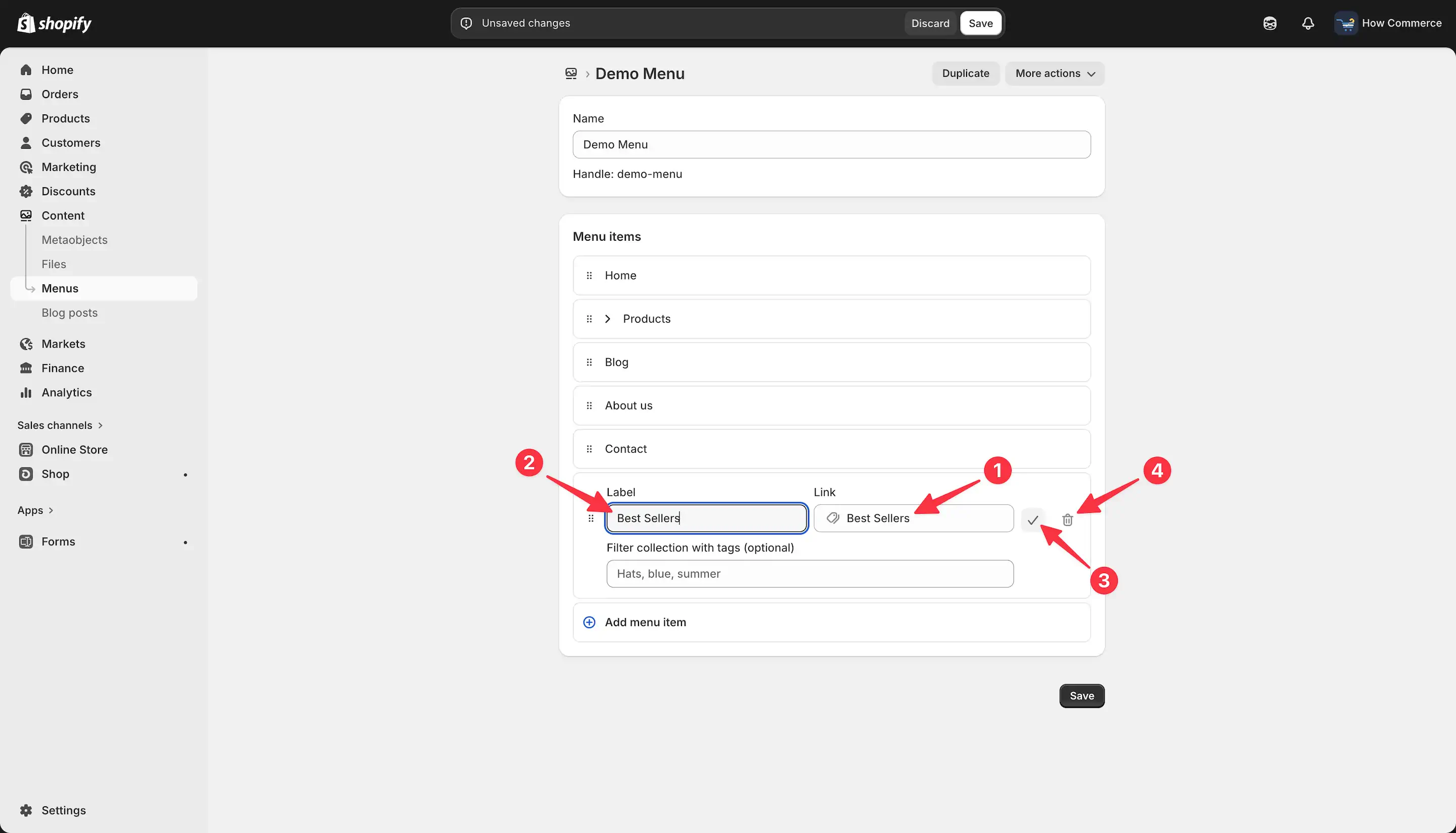Confirm the Best Sellers item with checkmark
Viewport: 1456px width, 833px height.
coord(1032,519)
